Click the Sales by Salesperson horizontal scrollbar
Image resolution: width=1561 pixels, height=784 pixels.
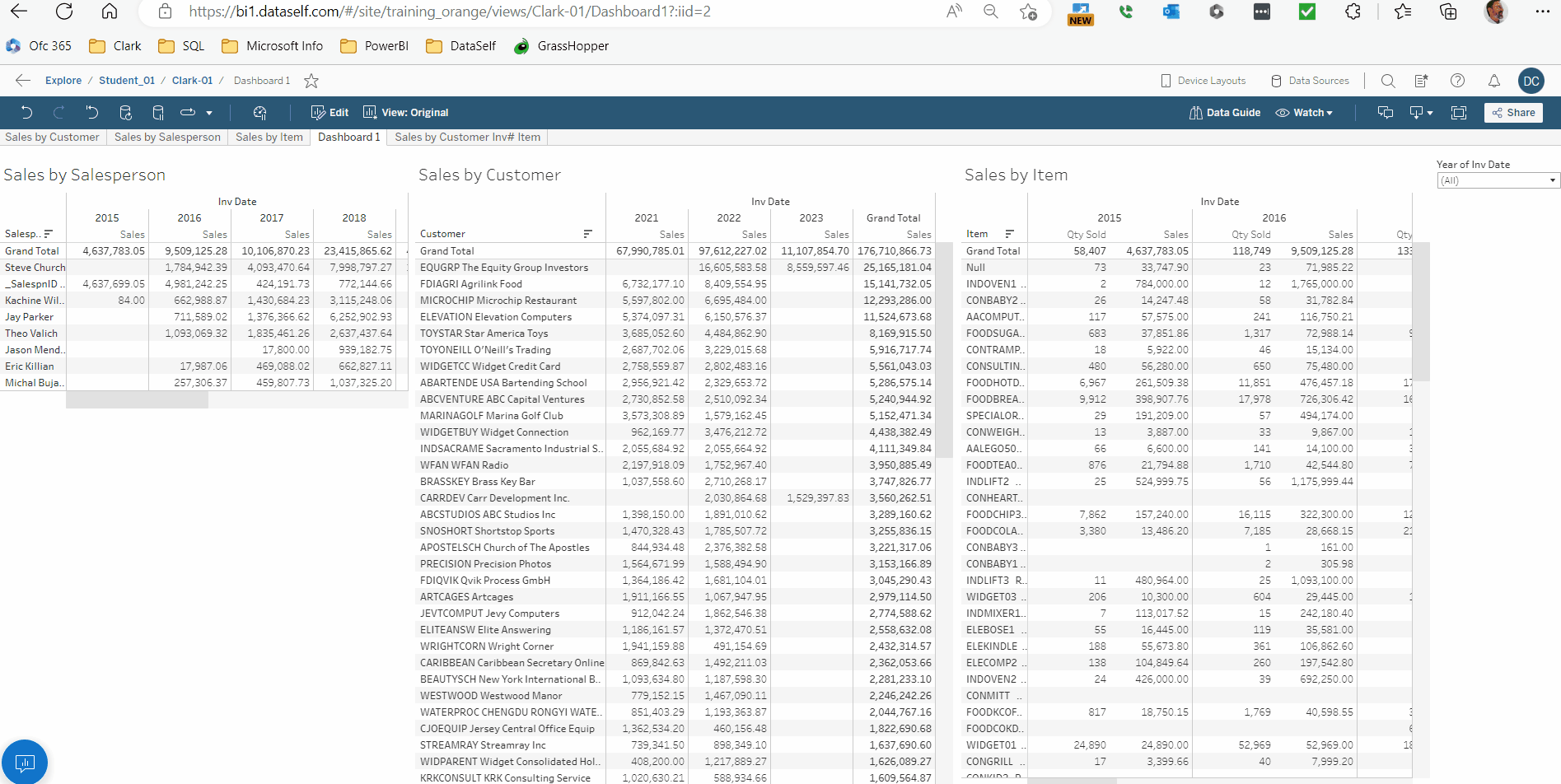point(137,400)
